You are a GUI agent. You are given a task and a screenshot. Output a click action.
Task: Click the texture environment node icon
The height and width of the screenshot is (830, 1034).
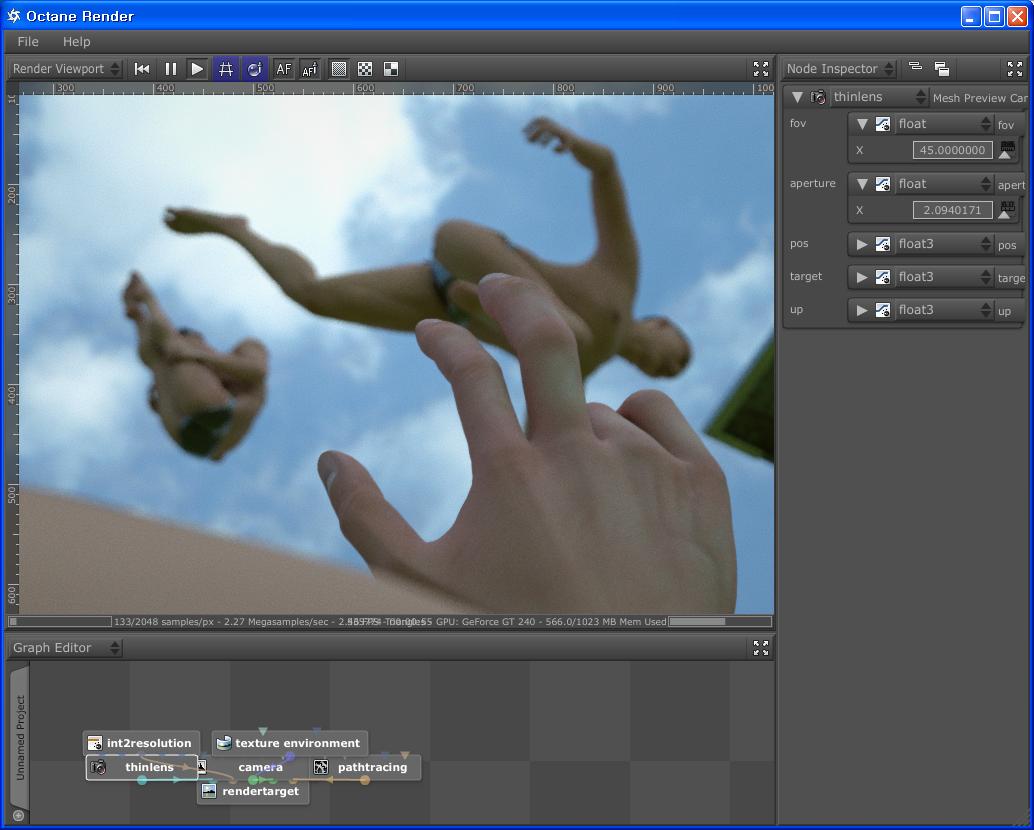224,743
